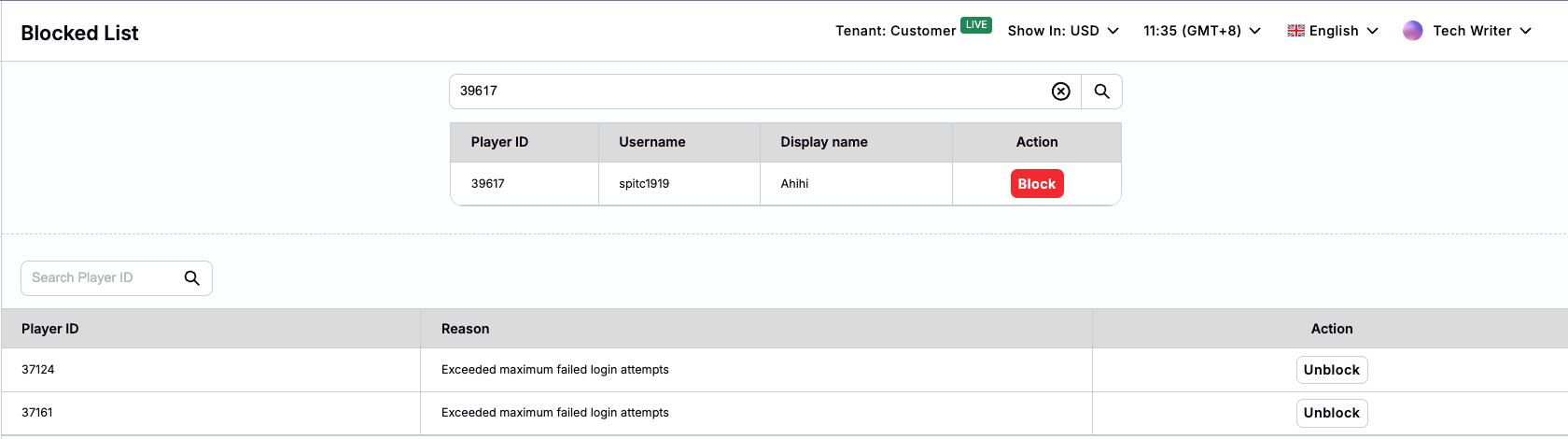
Task: Unblock player 37124
Action: pos(1331,370)
